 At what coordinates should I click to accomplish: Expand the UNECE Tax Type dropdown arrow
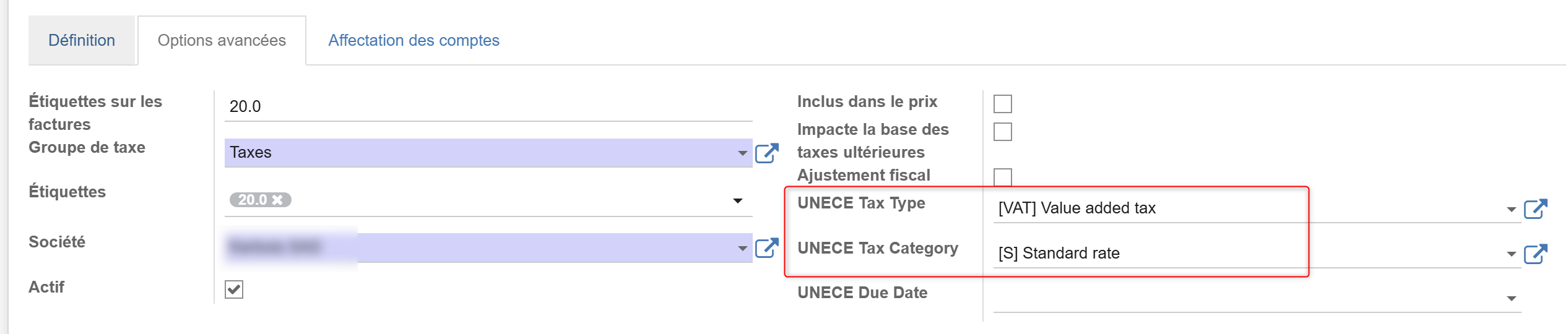1511,210
